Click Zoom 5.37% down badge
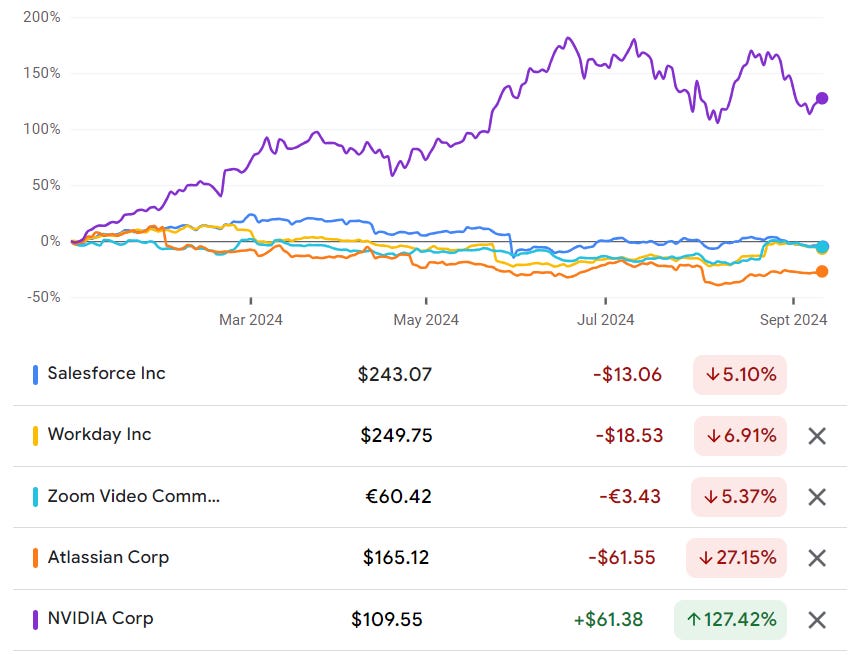This screenshot has height=655, width=857. click(739, 497)
